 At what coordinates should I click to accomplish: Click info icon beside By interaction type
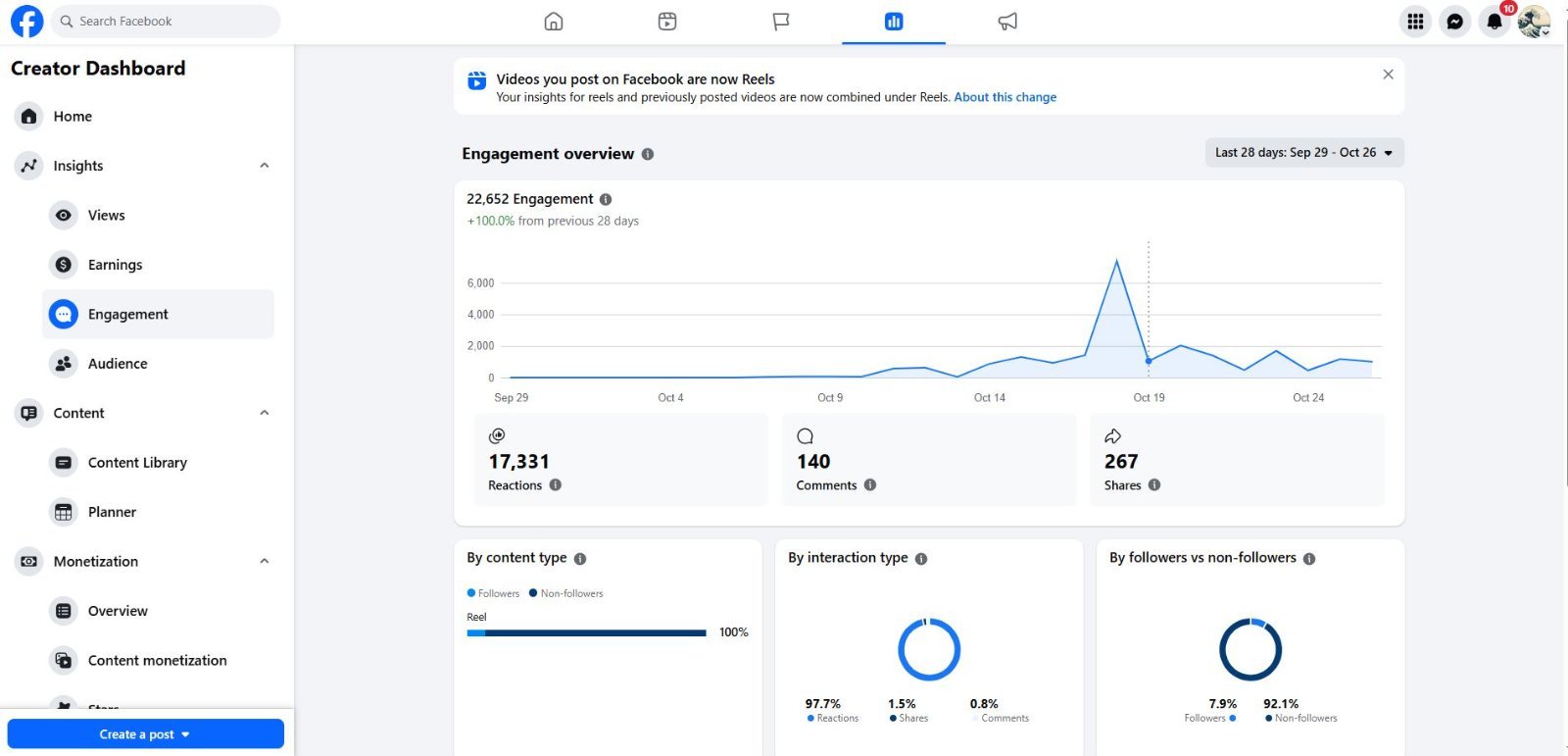pos(921,559)
